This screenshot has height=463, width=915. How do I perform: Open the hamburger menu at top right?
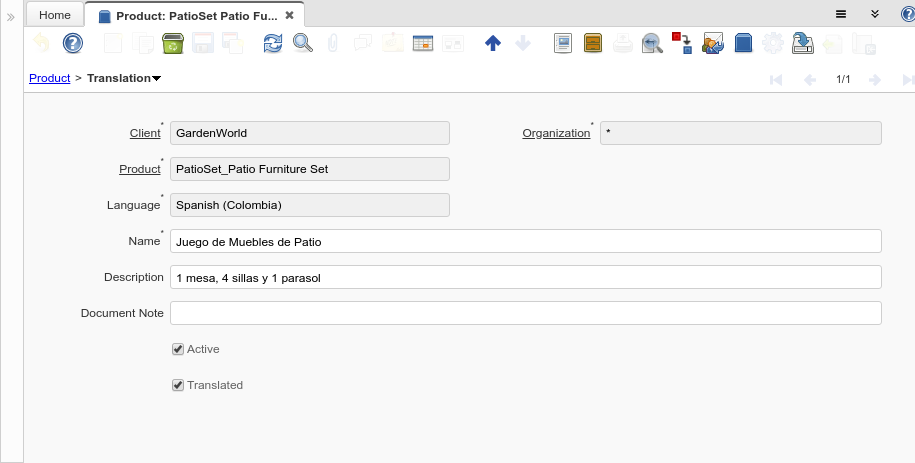click(x=841, y=14)
